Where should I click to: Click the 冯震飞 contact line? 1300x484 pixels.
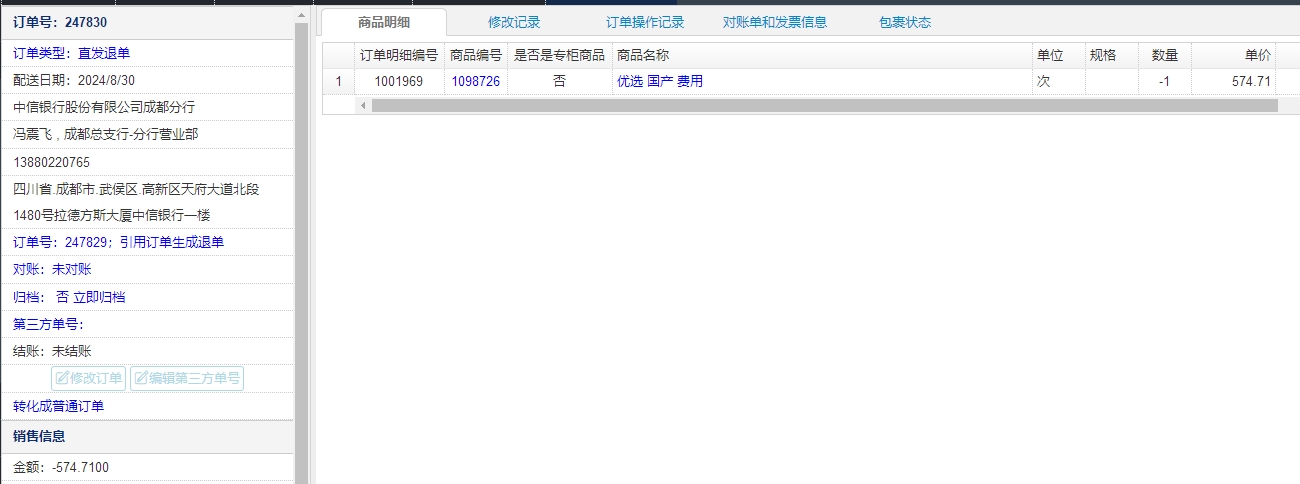tap(106, 134)
